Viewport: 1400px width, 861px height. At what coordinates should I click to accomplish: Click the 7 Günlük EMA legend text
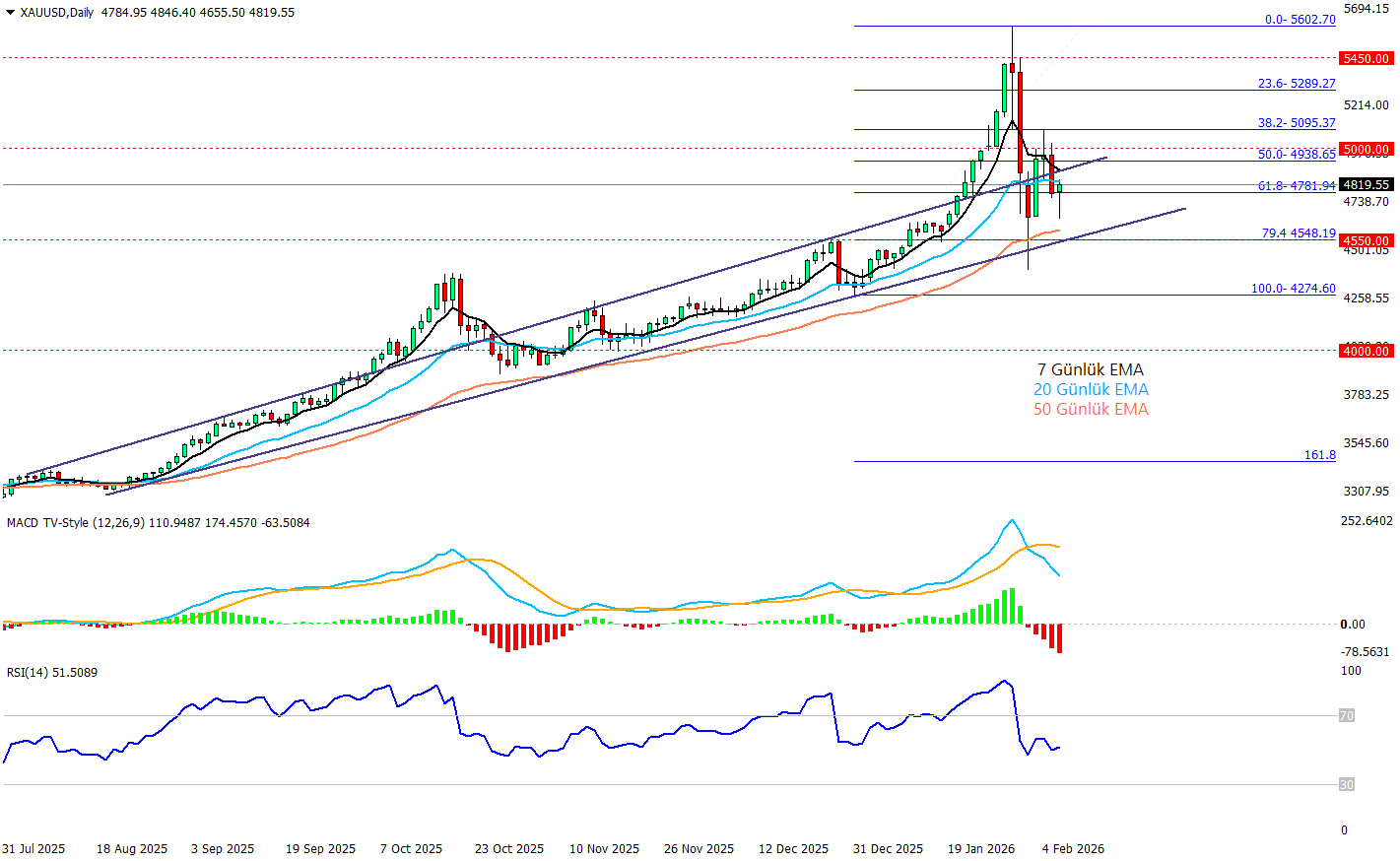point(1091,370)
